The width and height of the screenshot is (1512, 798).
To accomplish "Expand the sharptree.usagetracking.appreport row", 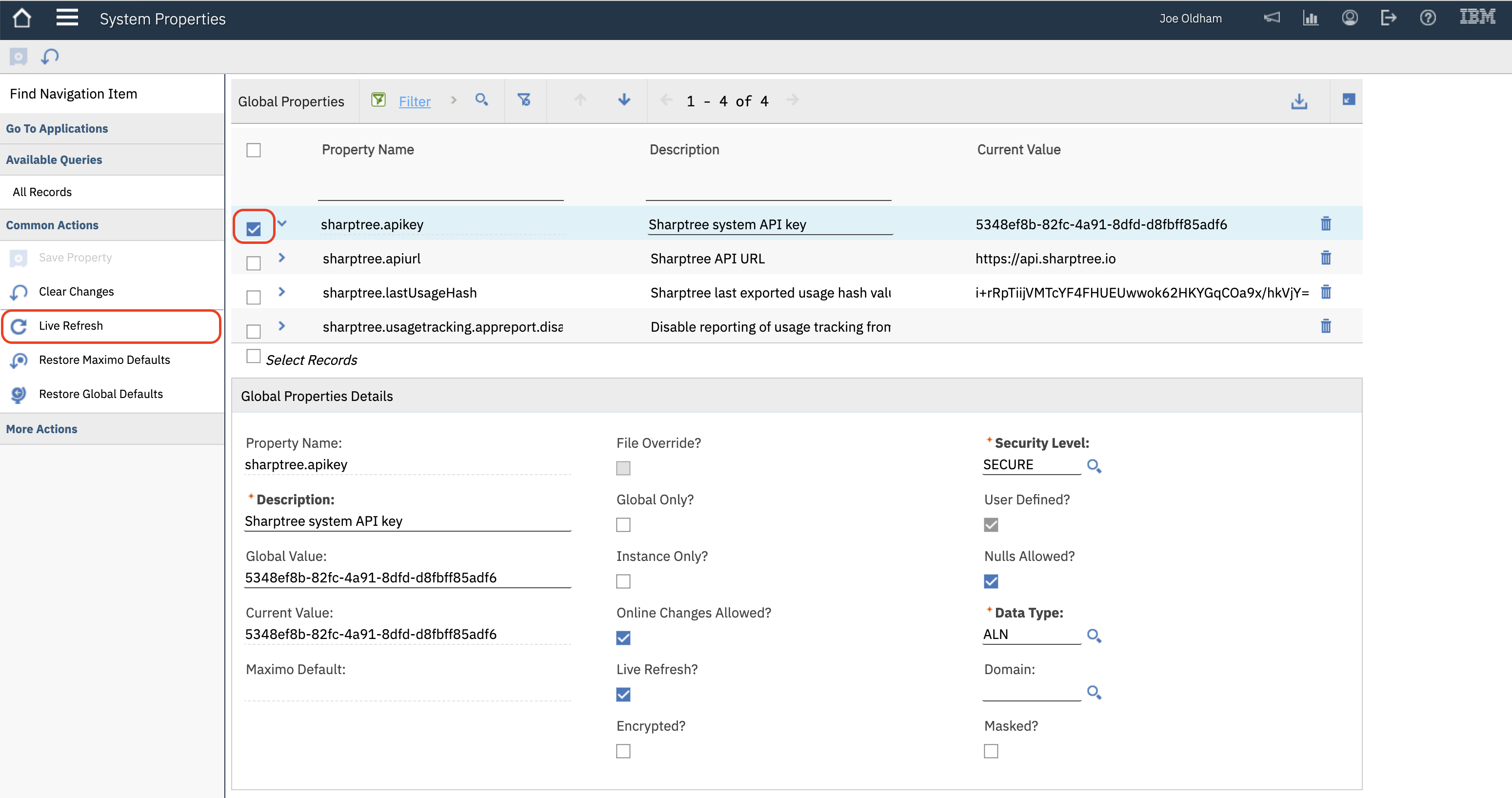I will [x=282, y=326].
